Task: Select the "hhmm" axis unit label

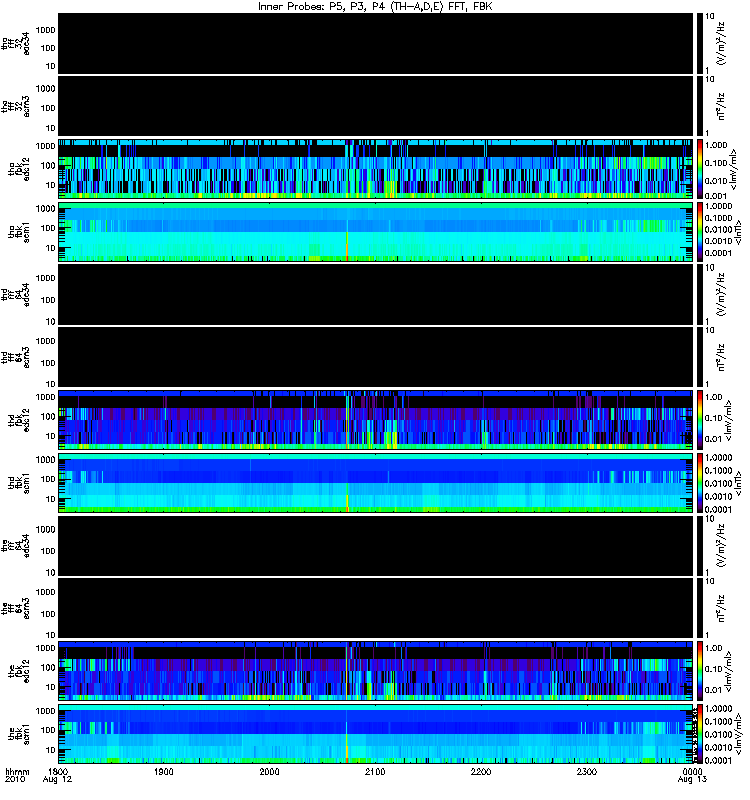Action: pos(17,771)
